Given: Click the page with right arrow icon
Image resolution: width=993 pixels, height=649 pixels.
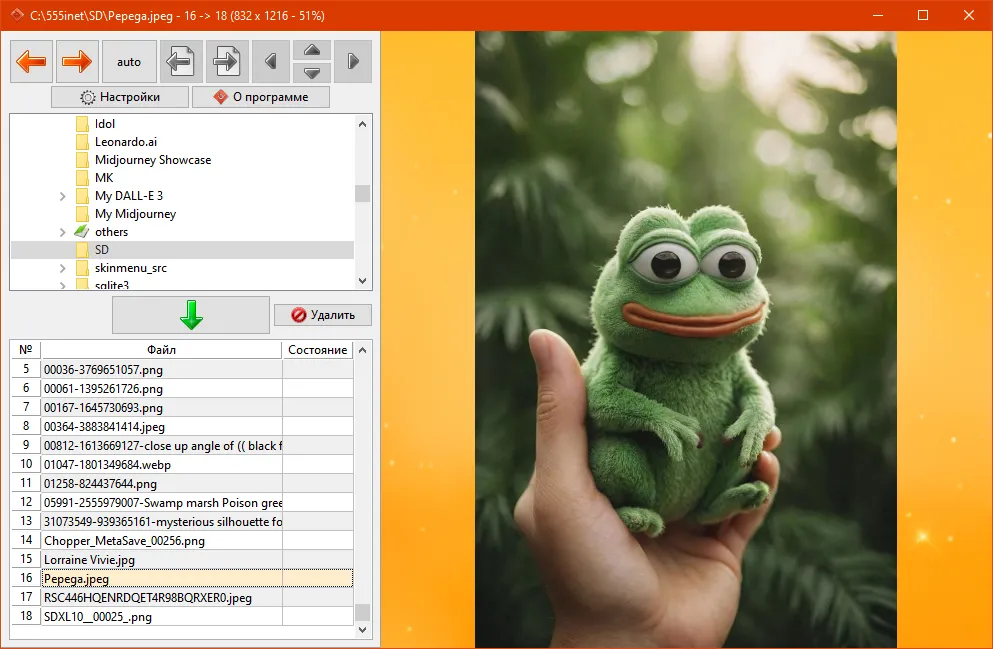Looking at the screenshot, I should (227, 61).
